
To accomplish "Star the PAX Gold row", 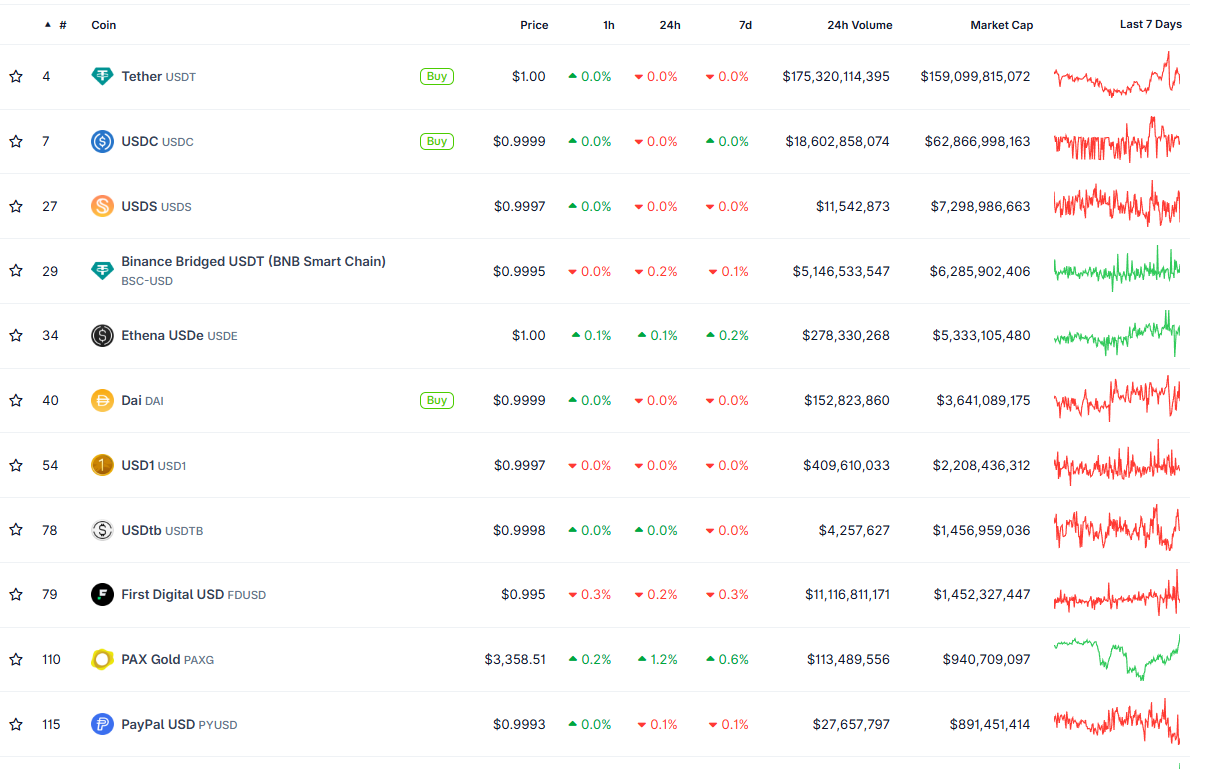I will (x=16, y=659).
